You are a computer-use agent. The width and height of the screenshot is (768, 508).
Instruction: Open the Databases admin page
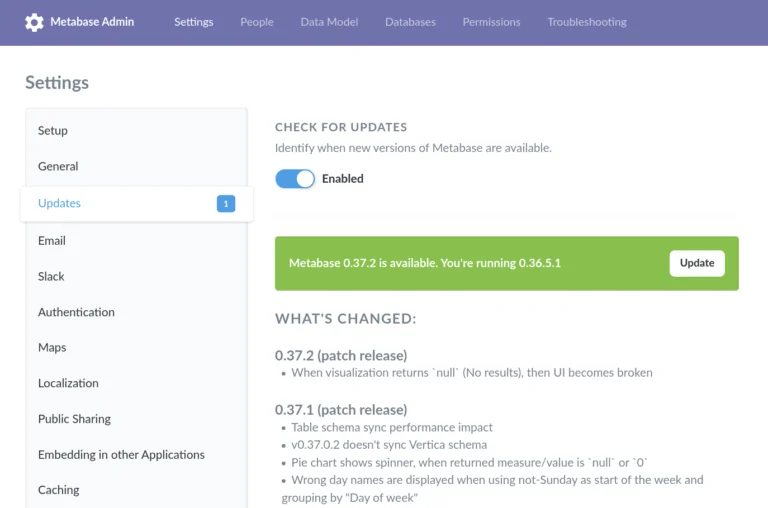(x=410, y=22)
